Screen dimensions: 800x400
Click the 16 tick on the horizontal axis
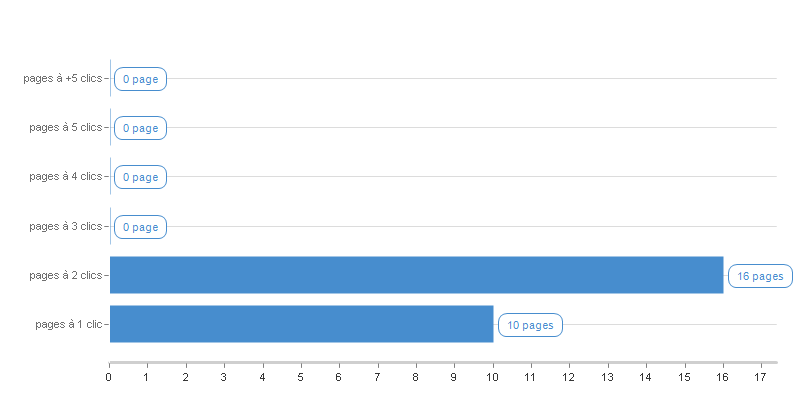722,378
